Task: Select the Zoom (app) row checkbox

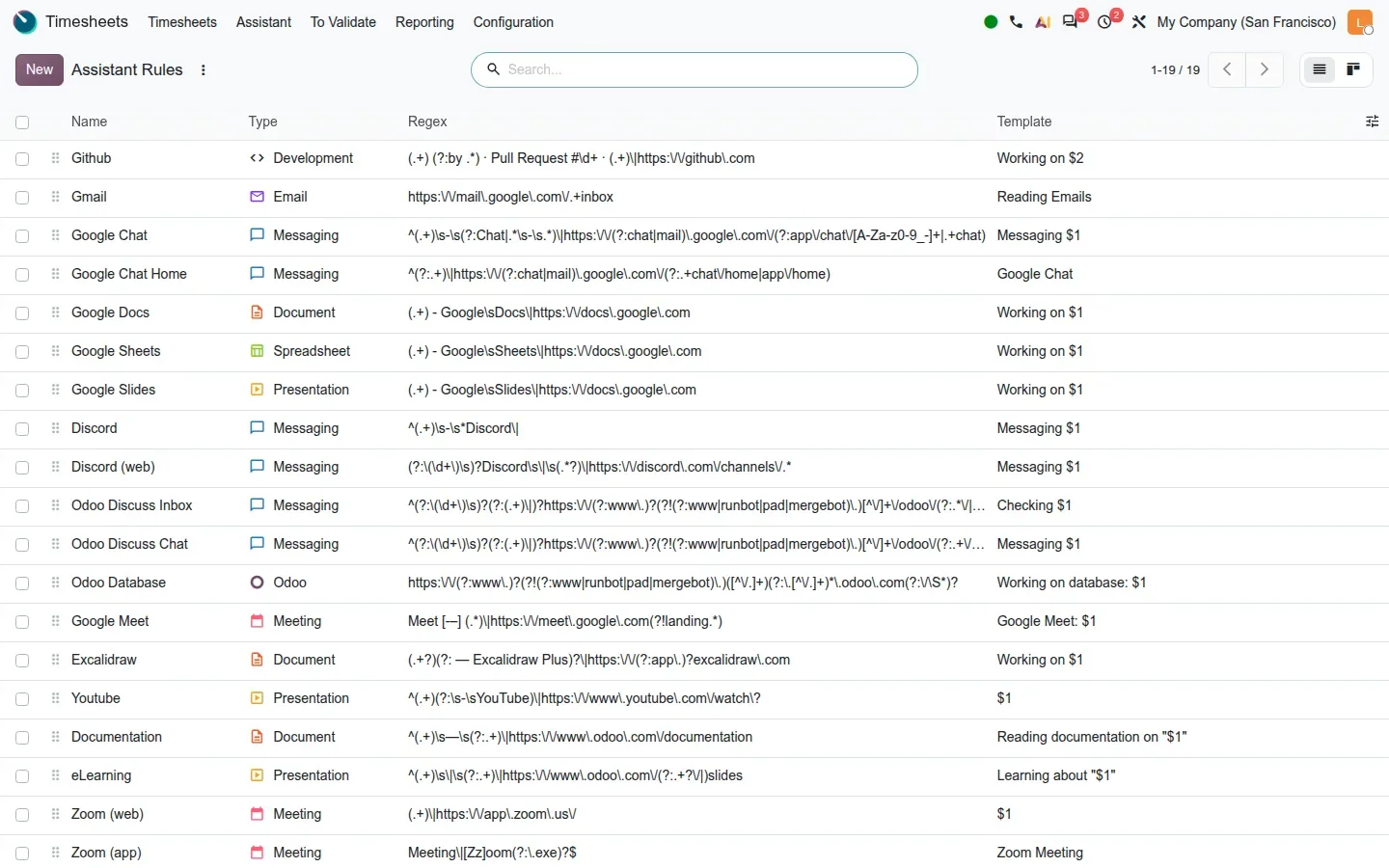Action: (22, 854)
